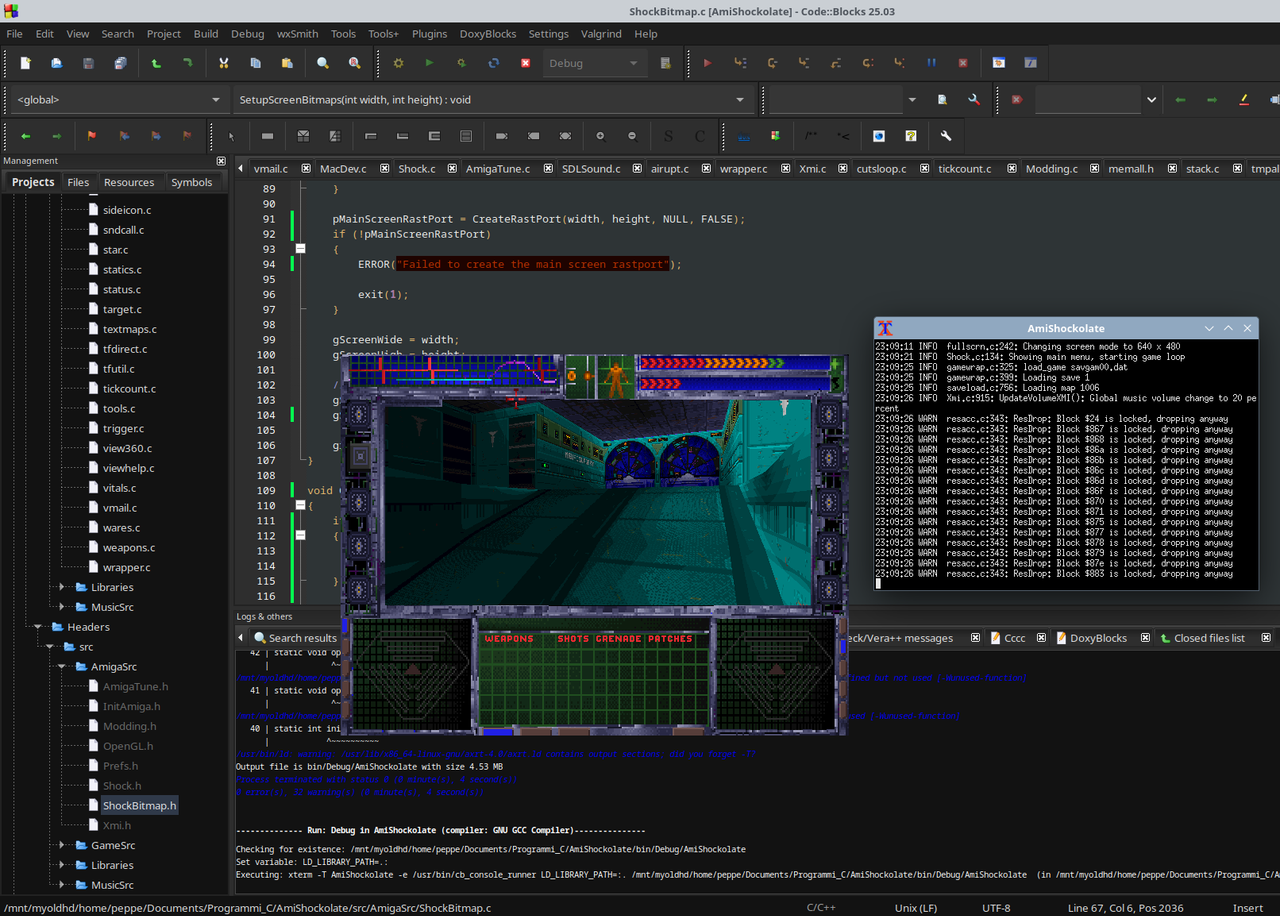Image resolution: width=1280 pixels, height=916 pixels.
Task: Open Replace with the red magnifier icon
Action: [x=355, y=63]
